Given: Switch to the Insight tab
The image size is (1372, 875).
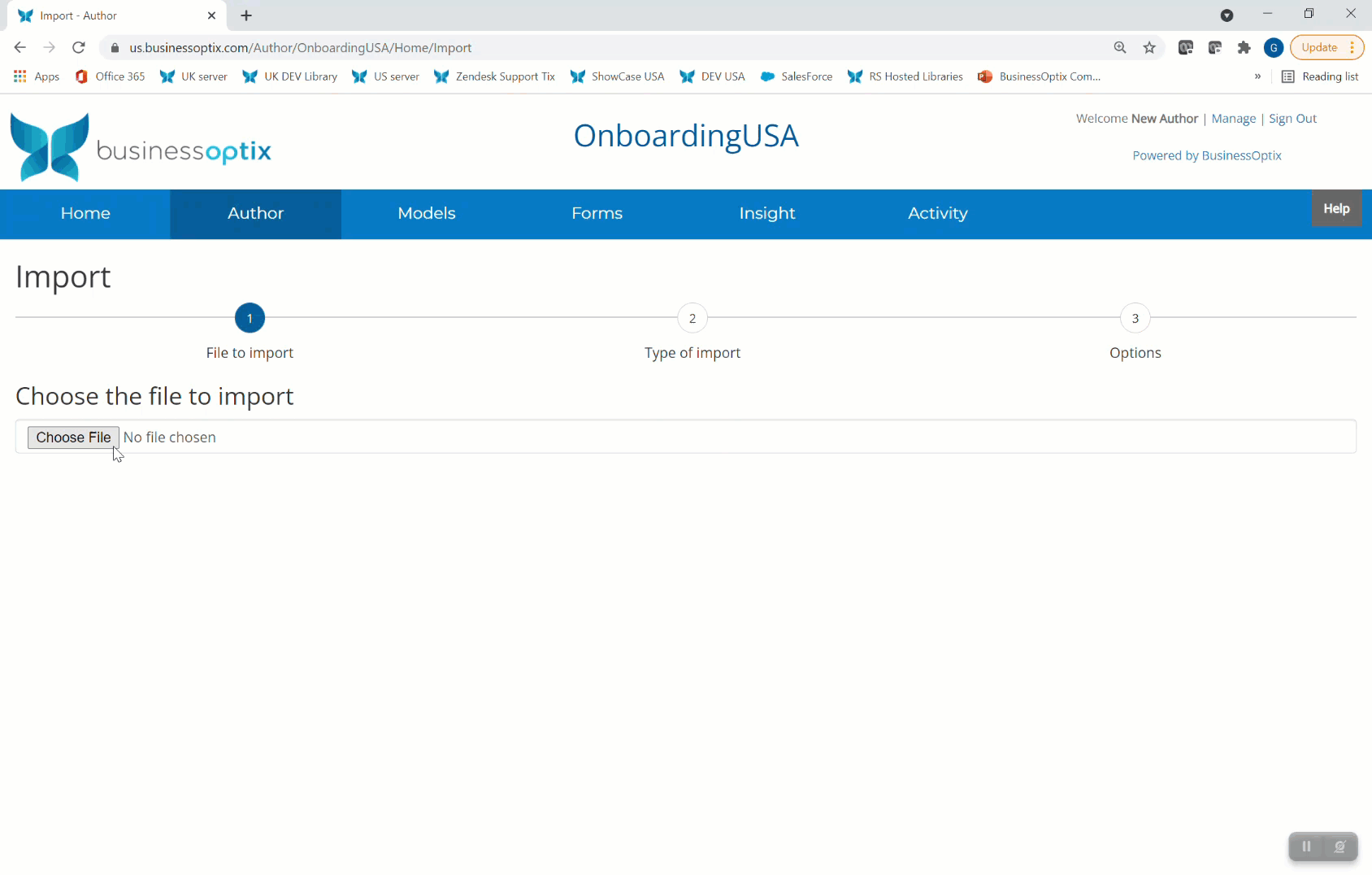Looking at the screenshot, I should 767,213.
